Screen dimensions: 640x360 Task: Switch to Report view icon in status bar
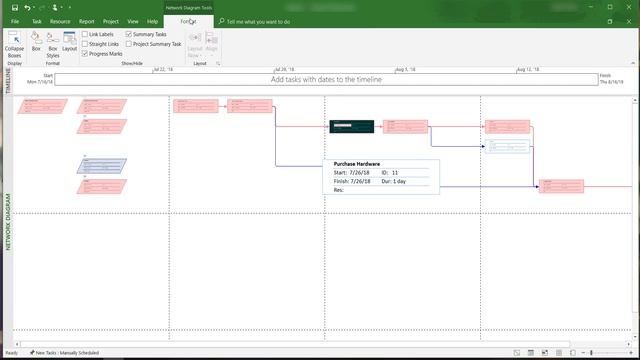[573, 353]
